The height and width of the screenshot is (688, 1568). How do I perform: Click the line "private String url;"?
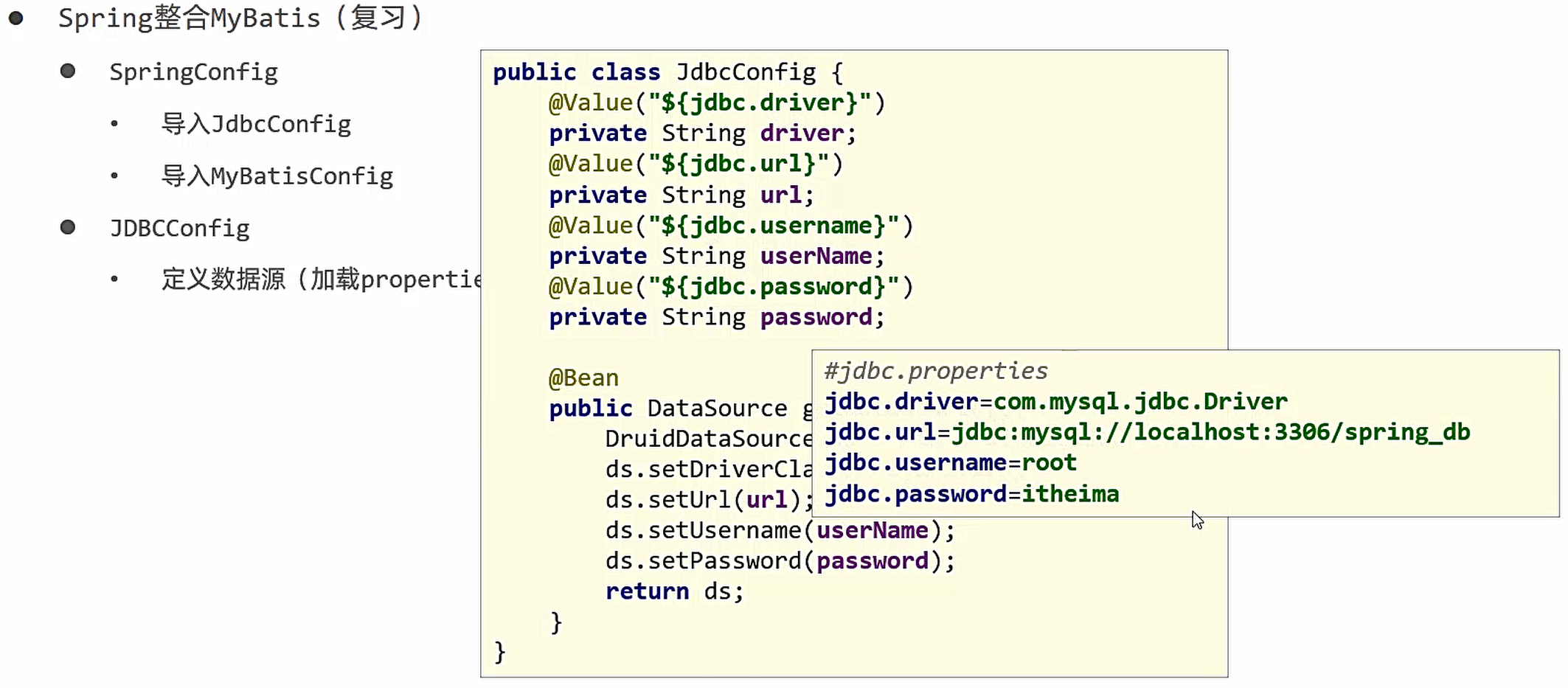681,195
